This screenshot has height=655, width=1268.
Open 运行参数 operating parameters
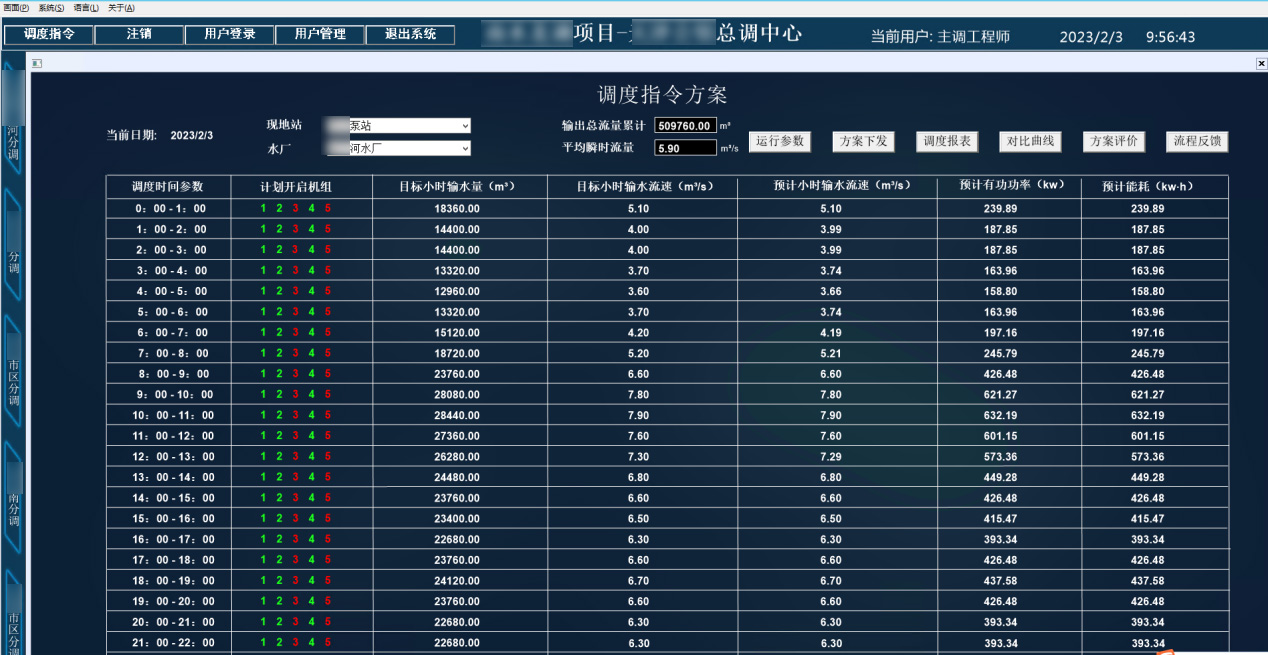point(779,141)
